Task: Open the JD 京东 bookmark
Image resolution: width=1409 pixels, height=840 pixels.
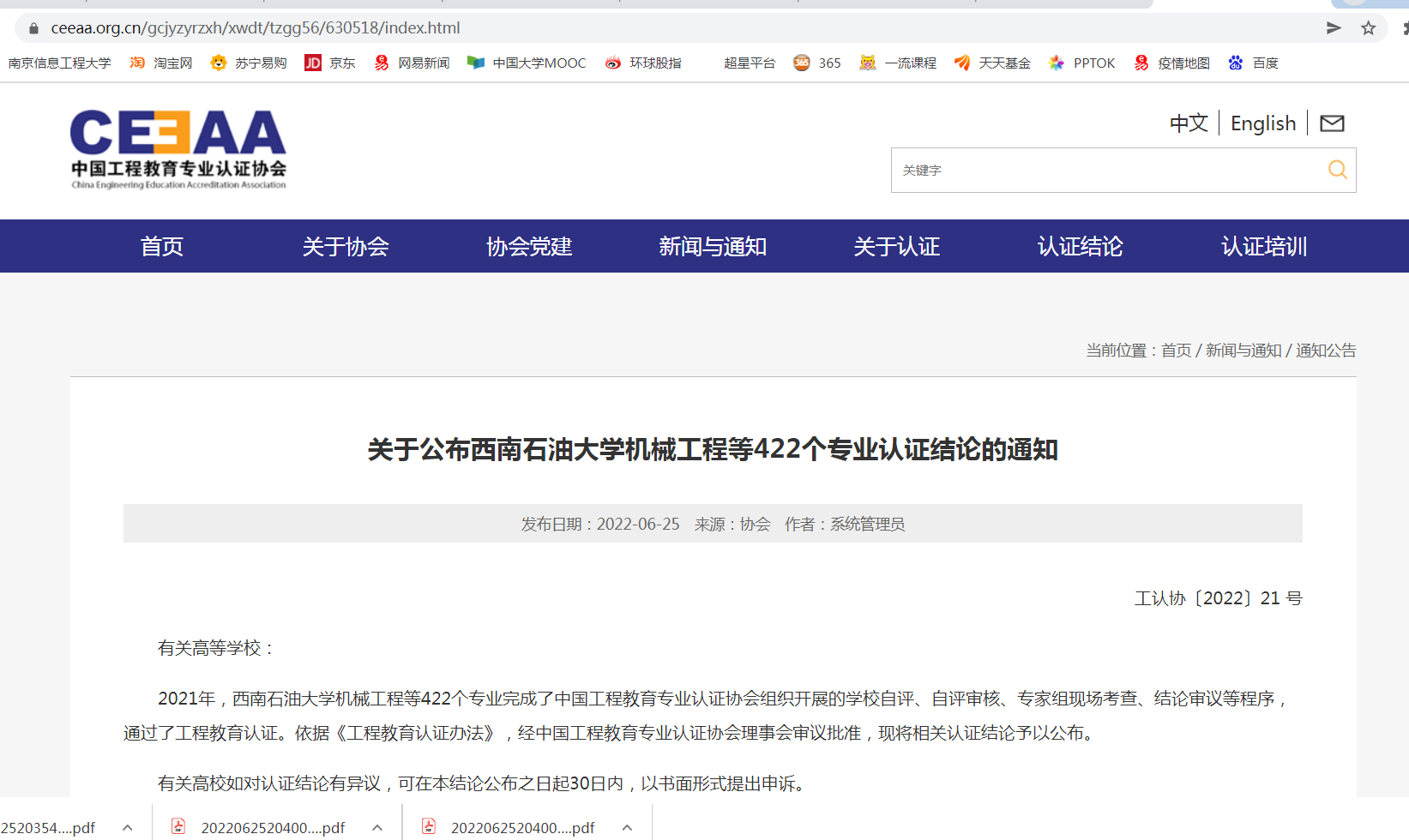Action: [330, 63]
